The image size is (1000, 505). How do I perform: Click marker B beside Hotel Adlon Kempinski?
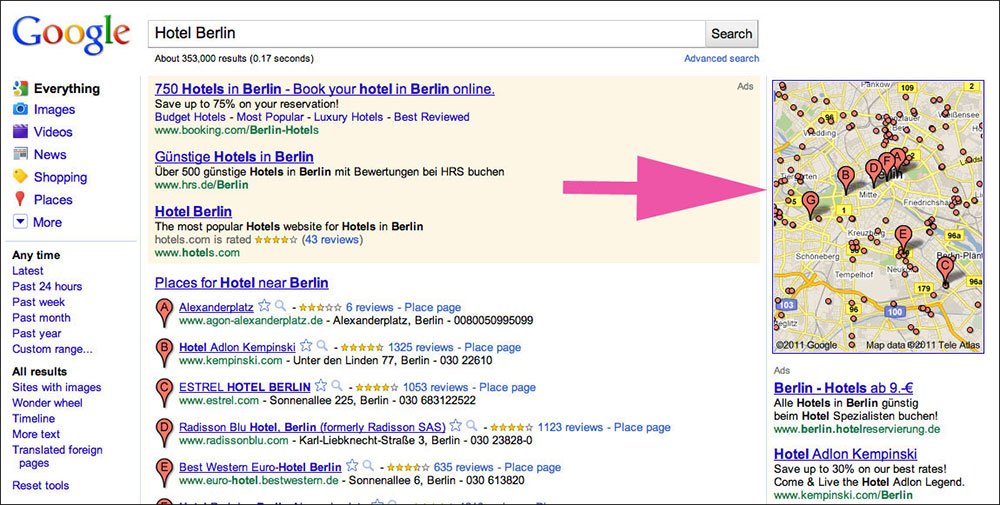pos(165,352)
